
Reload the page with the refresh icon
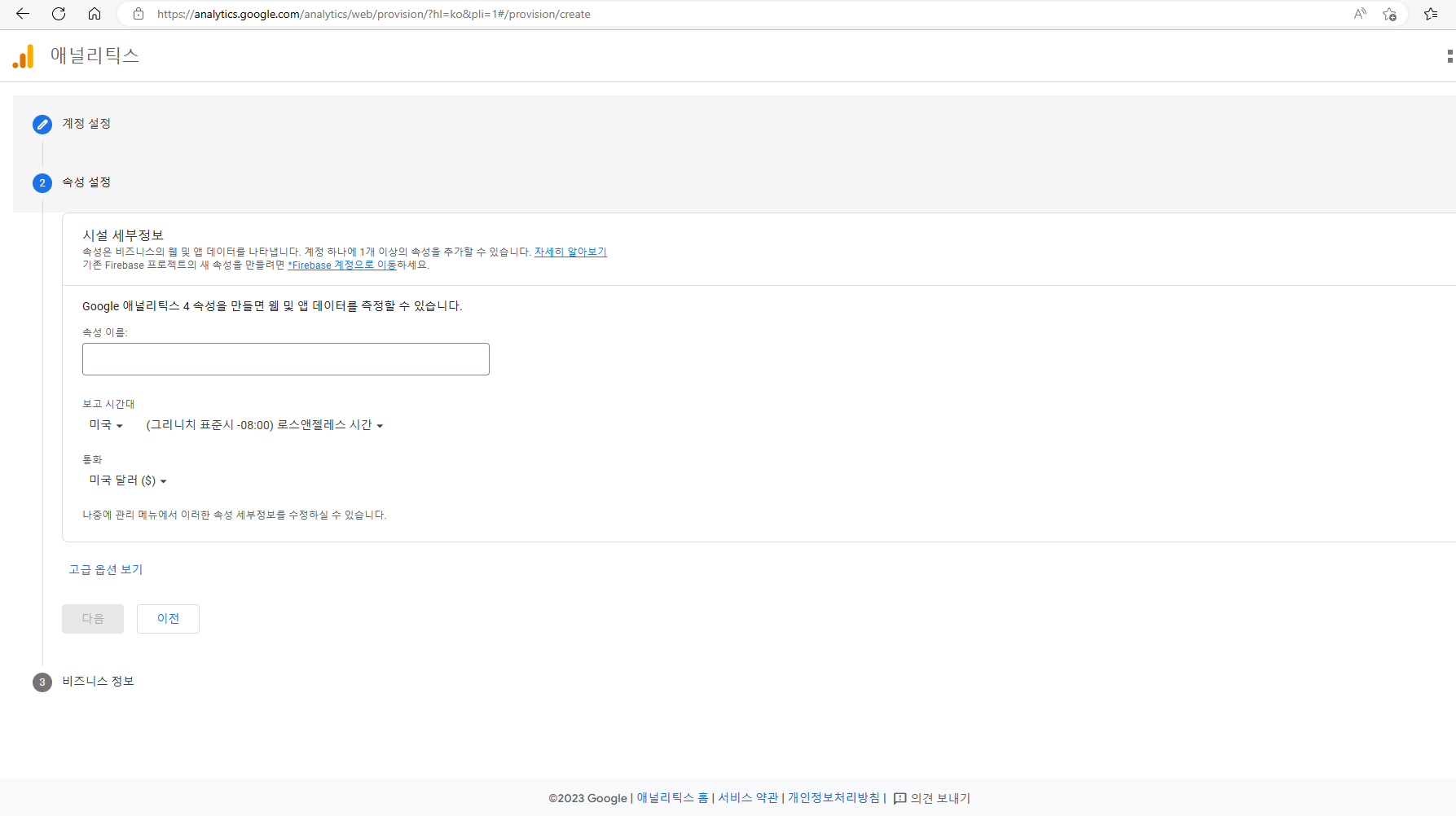(59, 14)
